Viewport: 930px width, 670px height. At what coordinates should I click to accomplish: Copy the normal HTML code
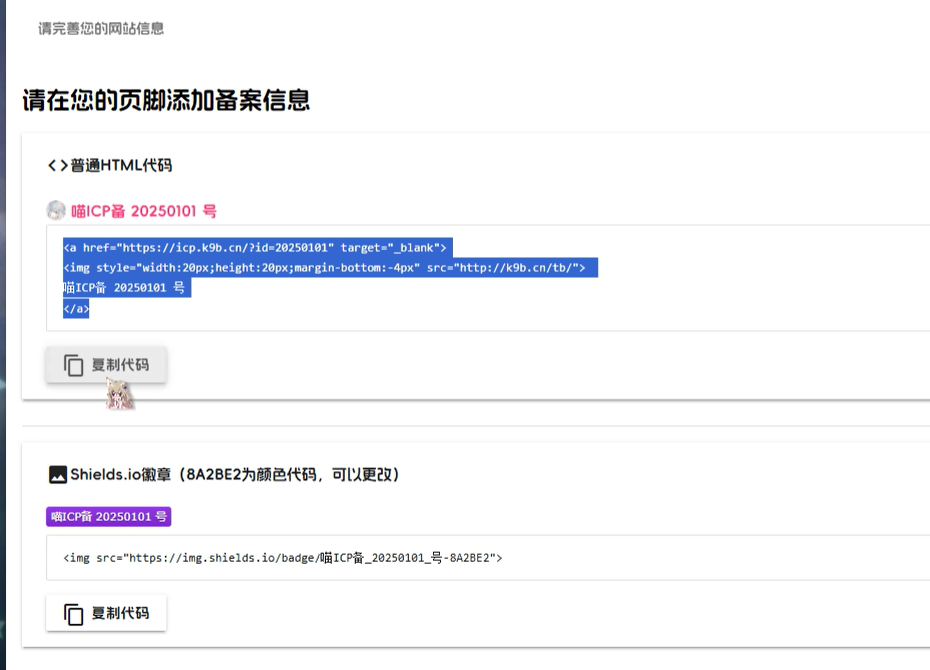[106, 365]
